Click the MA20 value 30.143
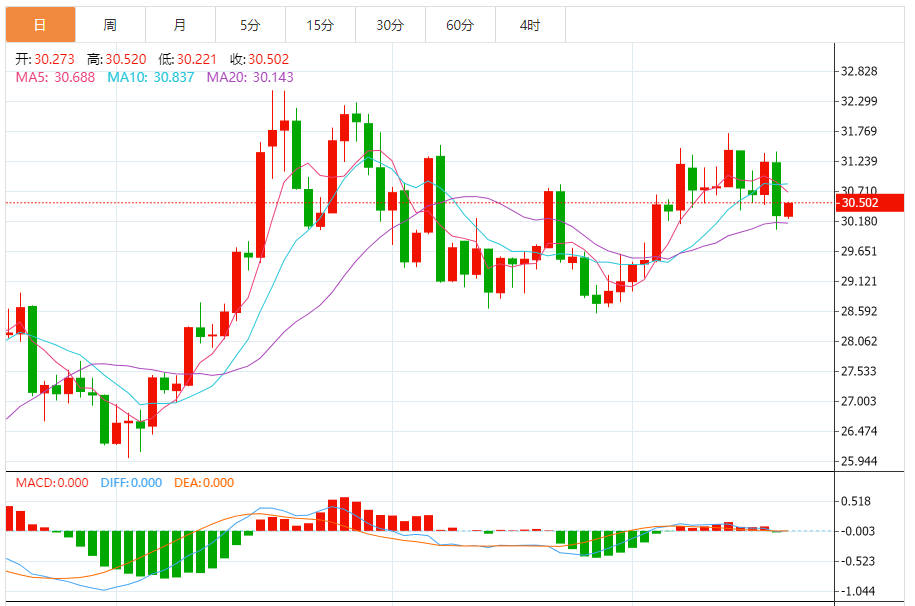The width and height of the screenshot is (915, 606). coord(273,77)
